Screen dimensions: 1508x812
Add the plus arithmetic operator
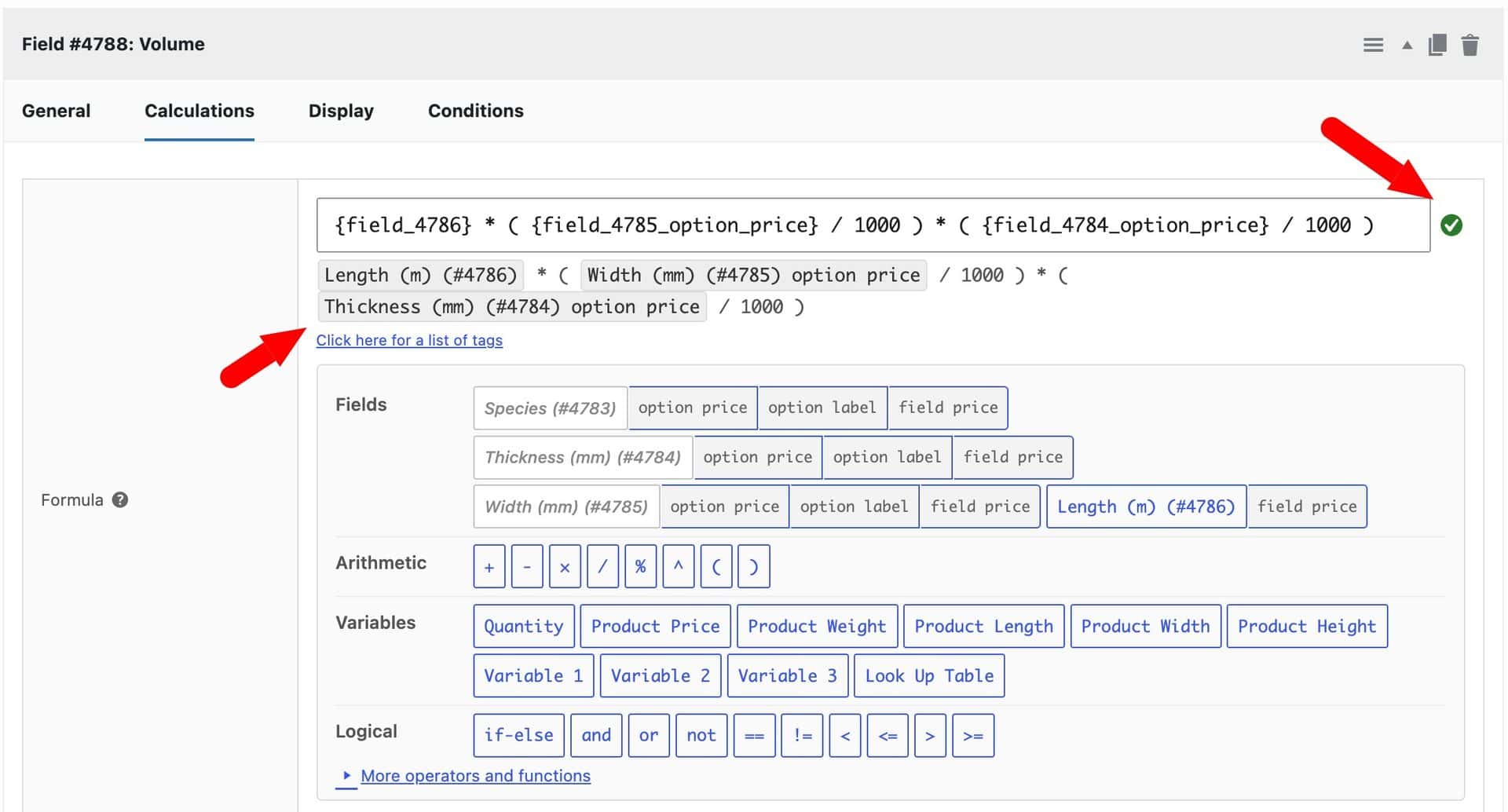click(489, 566)
